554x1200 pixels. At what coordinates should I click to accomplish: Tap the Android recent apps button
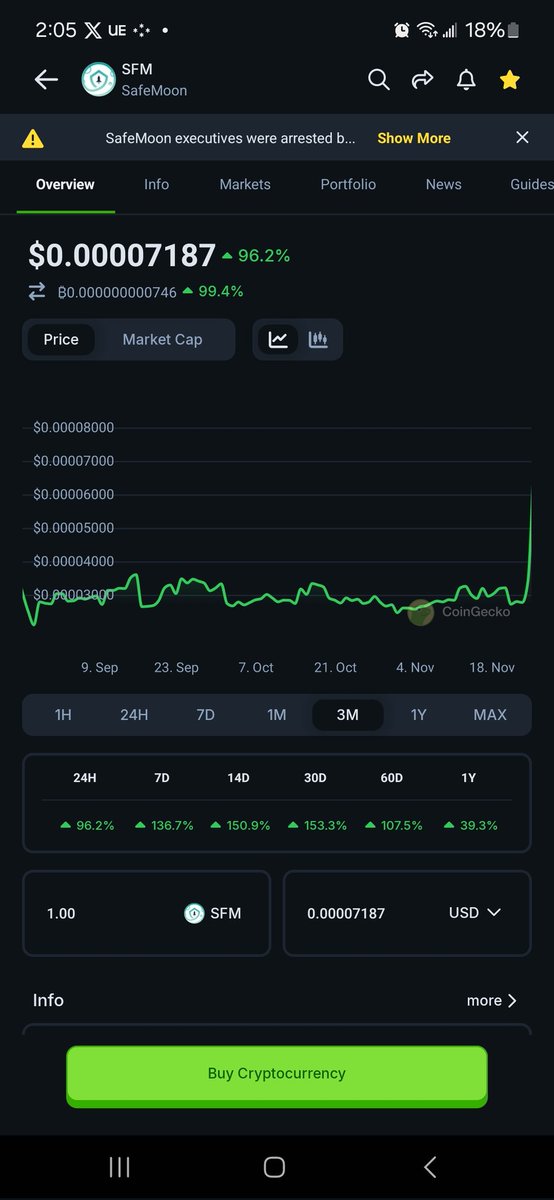pos(119,1166)
